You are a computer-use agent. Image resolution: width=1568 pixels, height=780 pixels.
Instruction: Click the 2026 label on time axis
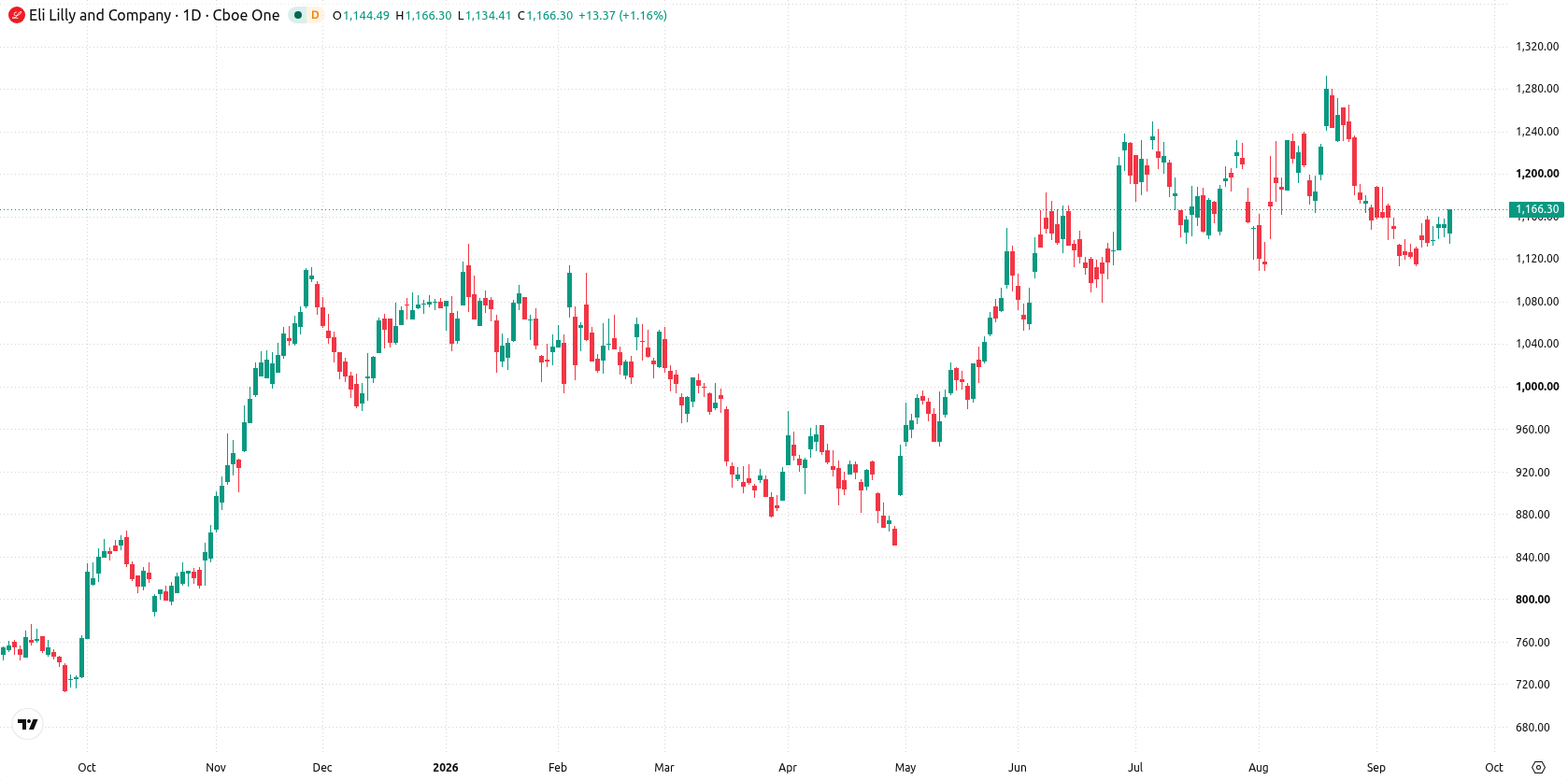tap(446, 768)
